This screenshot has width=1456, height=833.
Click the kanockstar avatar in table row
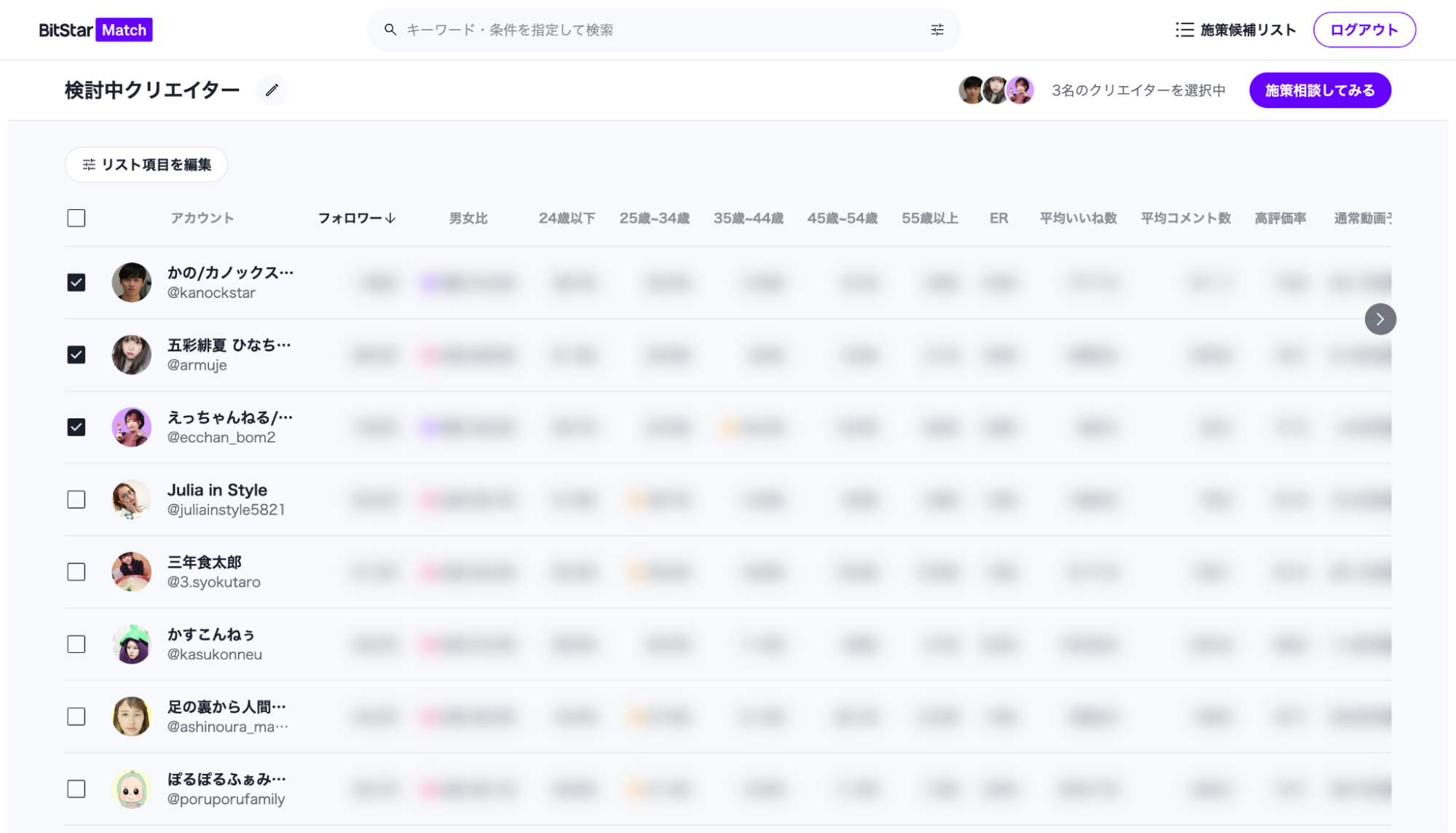pyautogui.click(x=131, y=282)
